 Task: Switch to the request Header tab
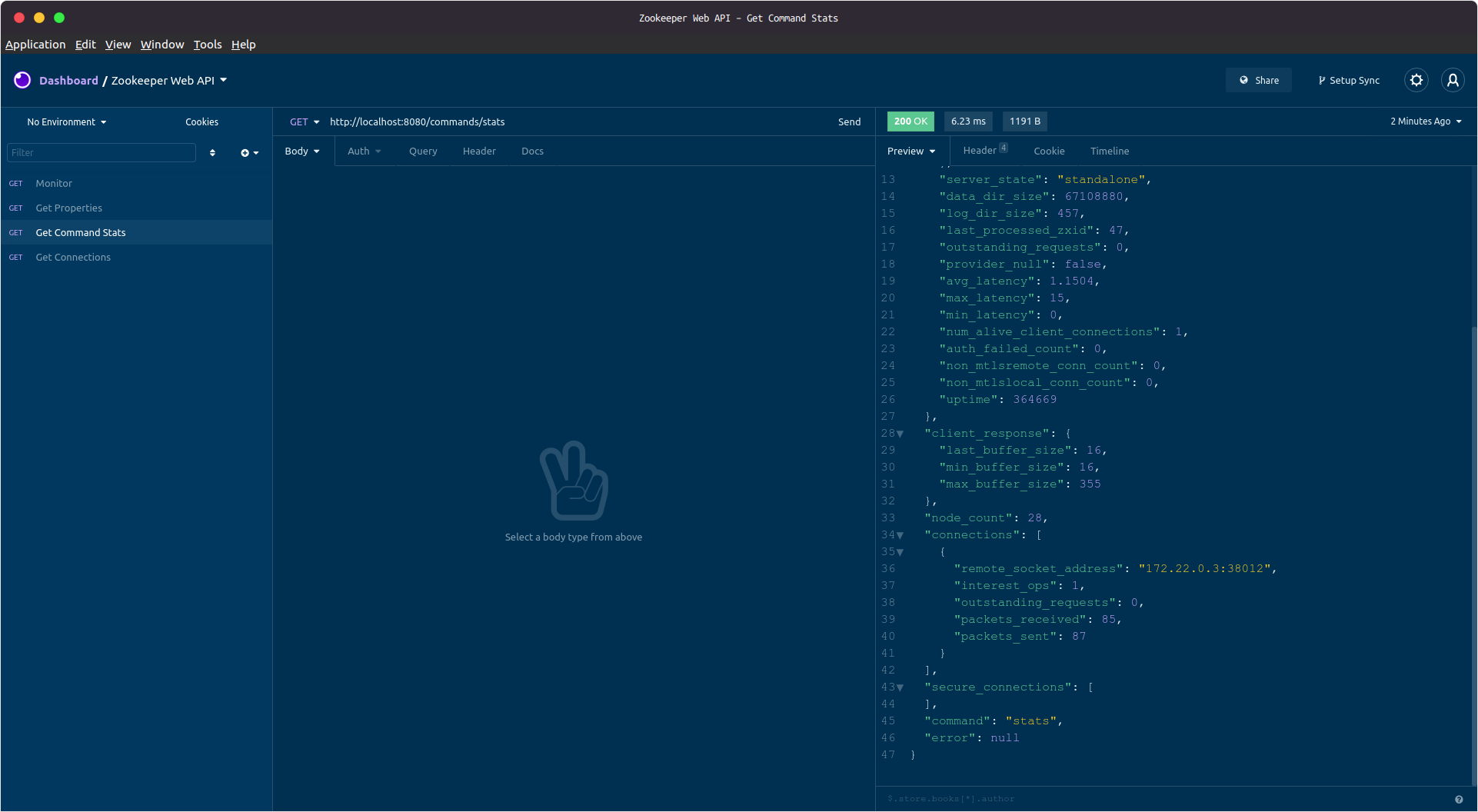[x=479, y=151]
